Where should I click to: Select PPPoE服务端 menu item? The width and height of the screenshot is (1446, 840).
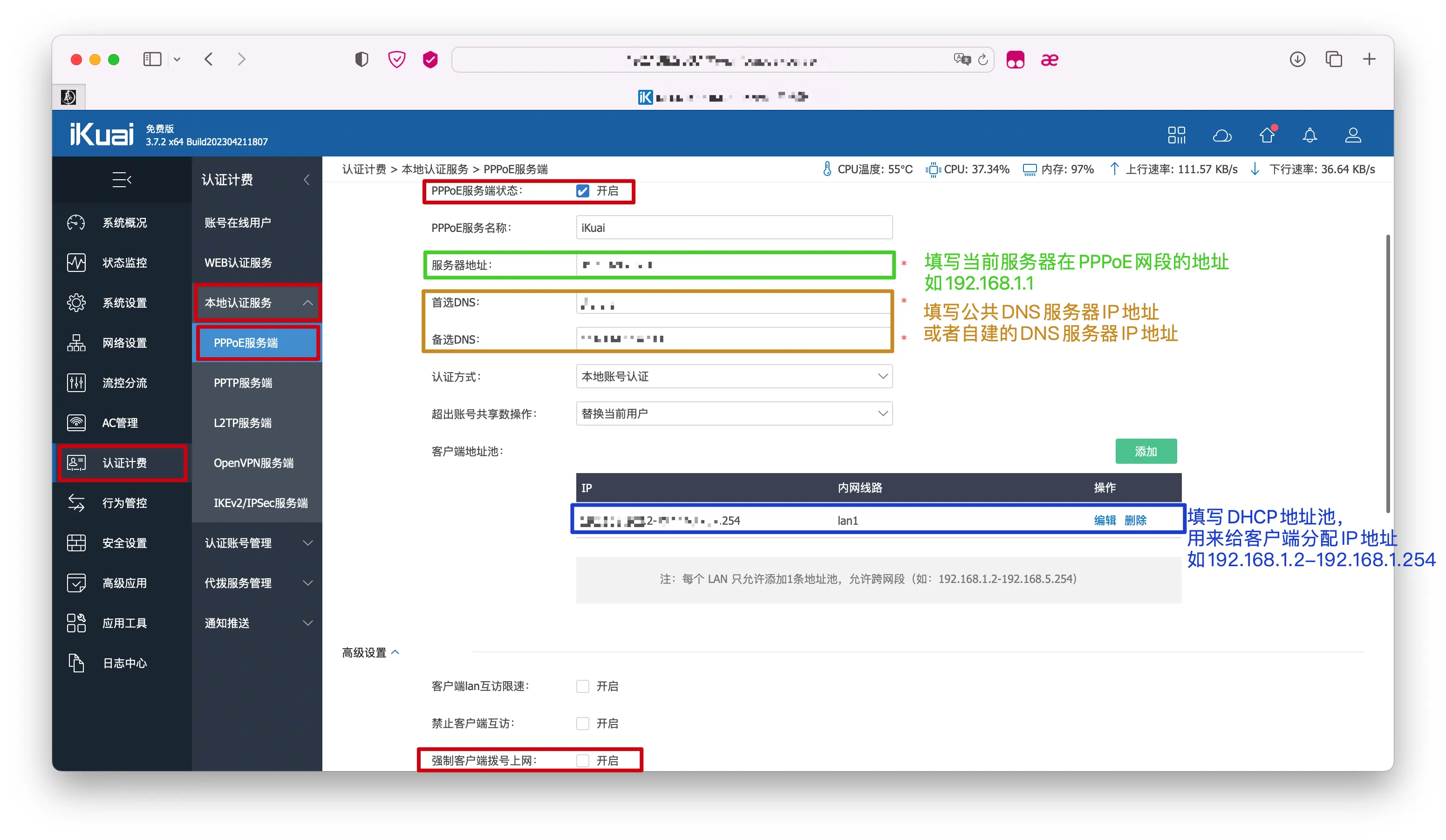(x=258, y=343)
